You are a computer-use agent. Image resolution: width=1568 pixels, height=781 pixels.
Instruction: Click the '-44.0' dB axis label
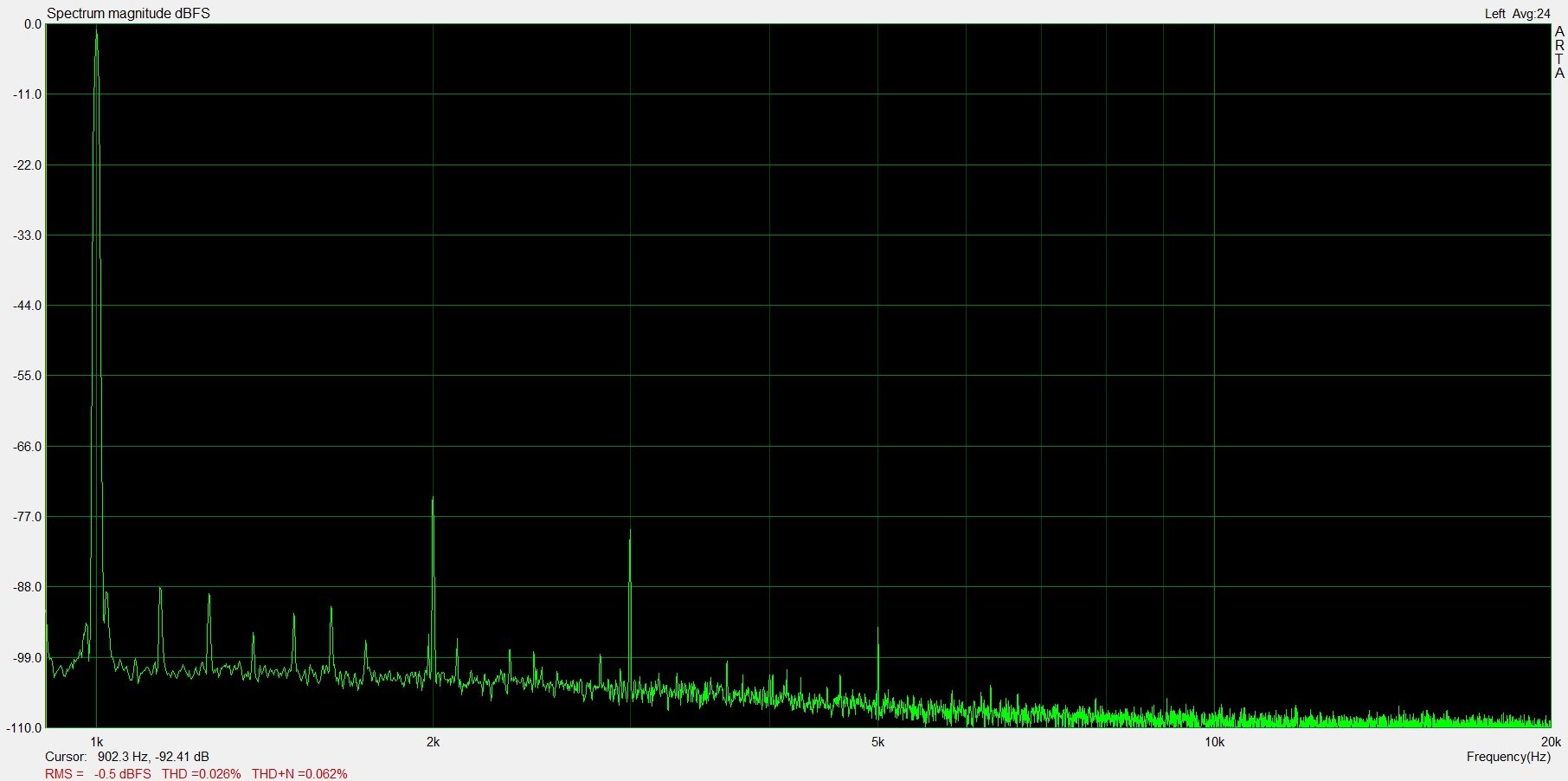tap(28, 306)
